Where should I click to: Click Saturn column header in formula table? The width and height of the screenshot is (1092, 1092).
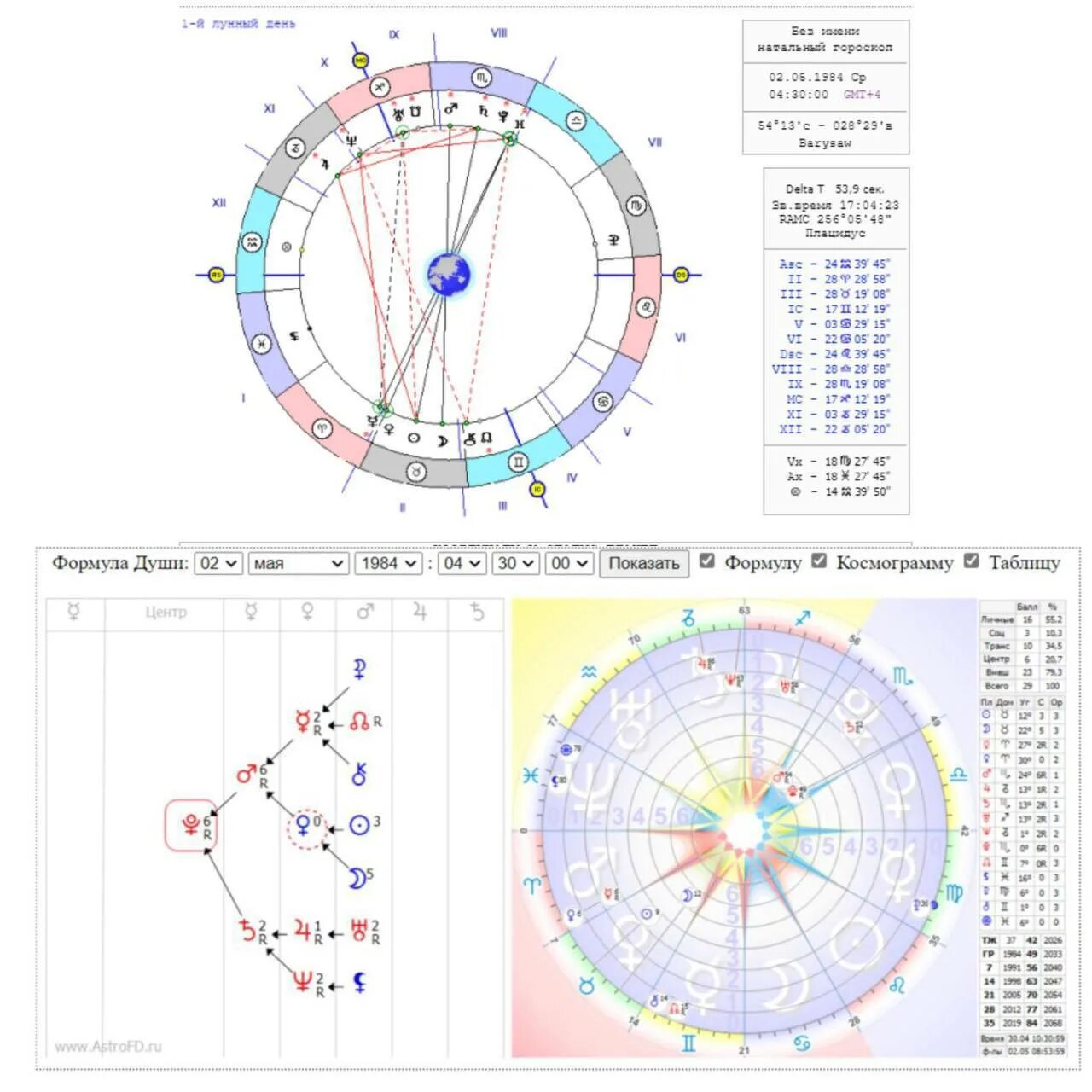pos(476,612)
